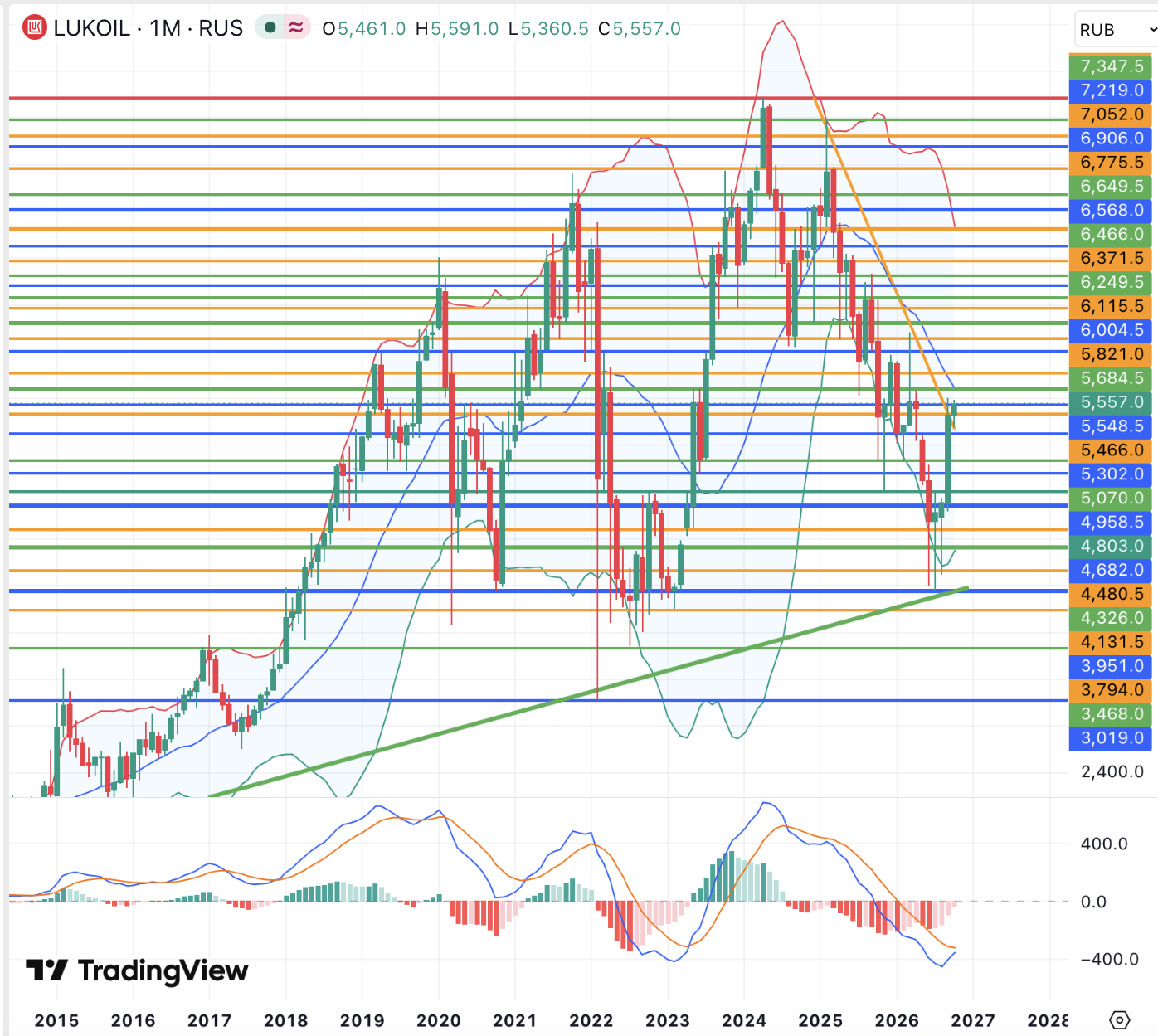The image size is (1158, 1036).
Task: Click the 2015 year on time axis
Action: point(56,1020)
